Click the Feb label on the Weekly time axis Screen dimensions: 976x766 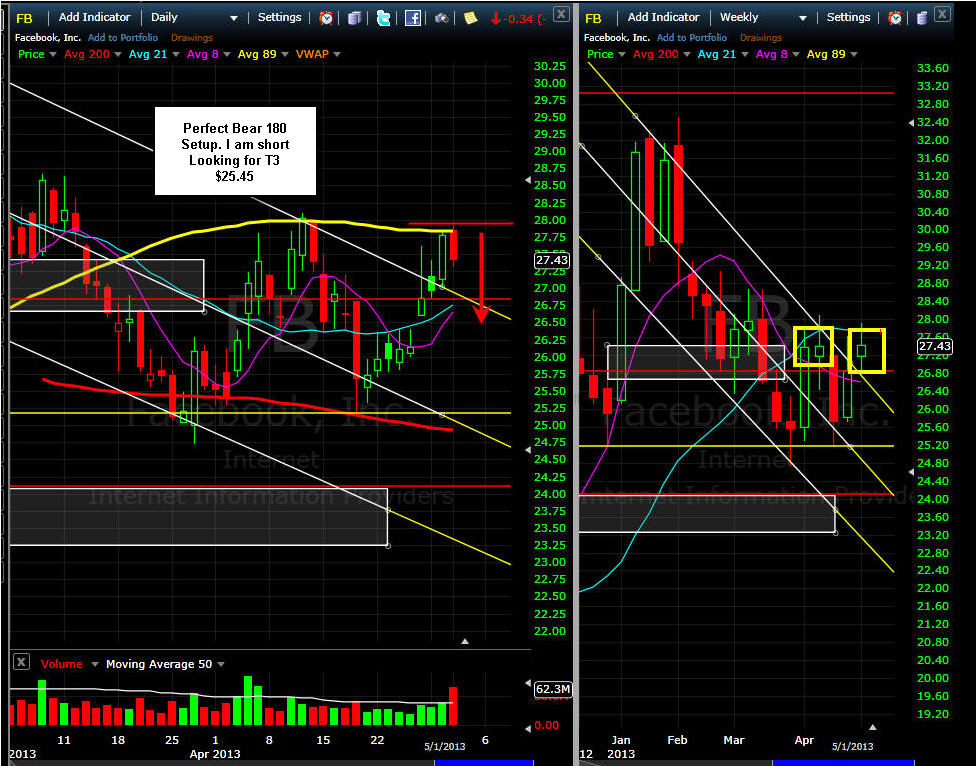point(677,740)
